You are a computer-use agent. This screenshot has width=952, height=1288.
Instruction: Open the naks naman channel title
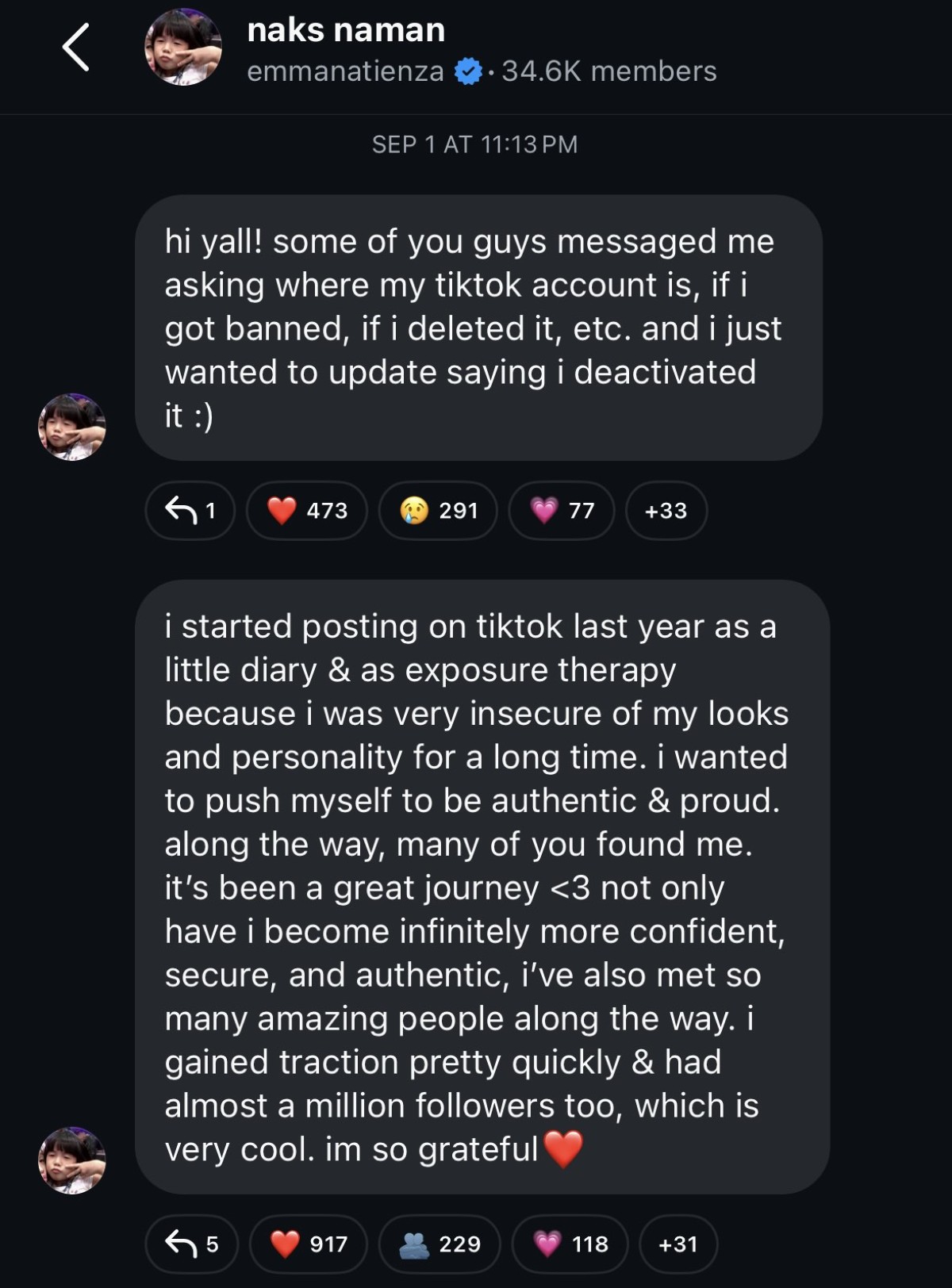(x=346, y=30)
